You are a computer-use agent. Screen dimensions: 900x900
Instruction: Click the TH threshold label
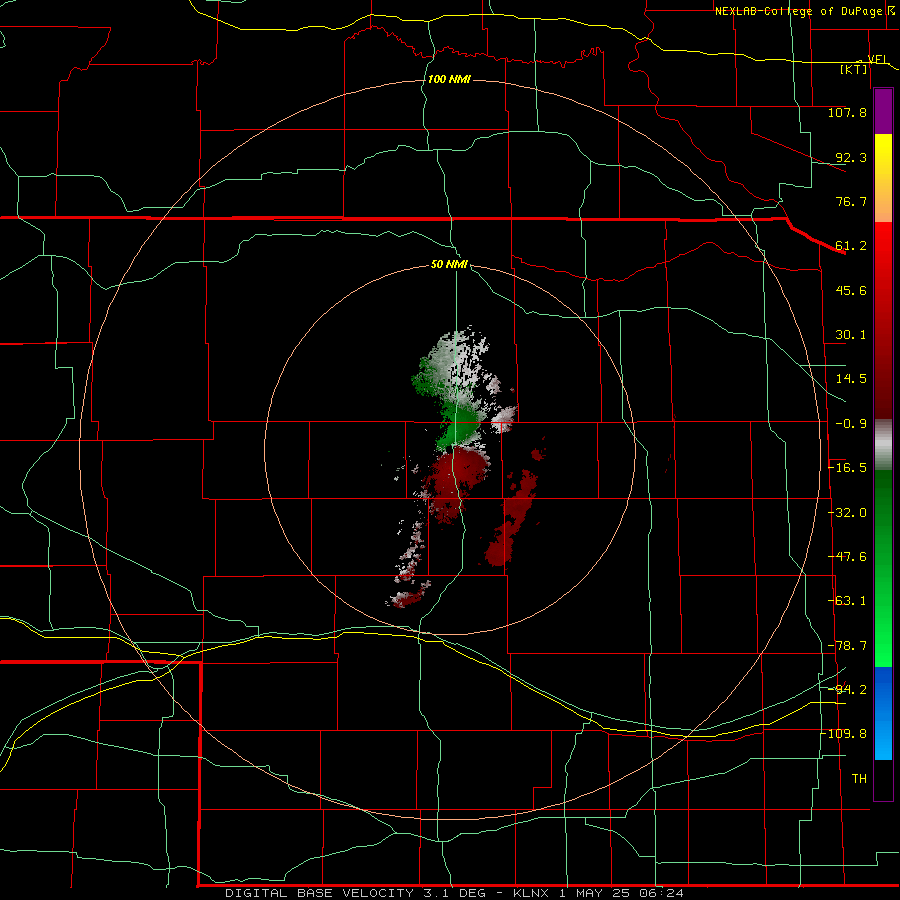coord(859,779)
